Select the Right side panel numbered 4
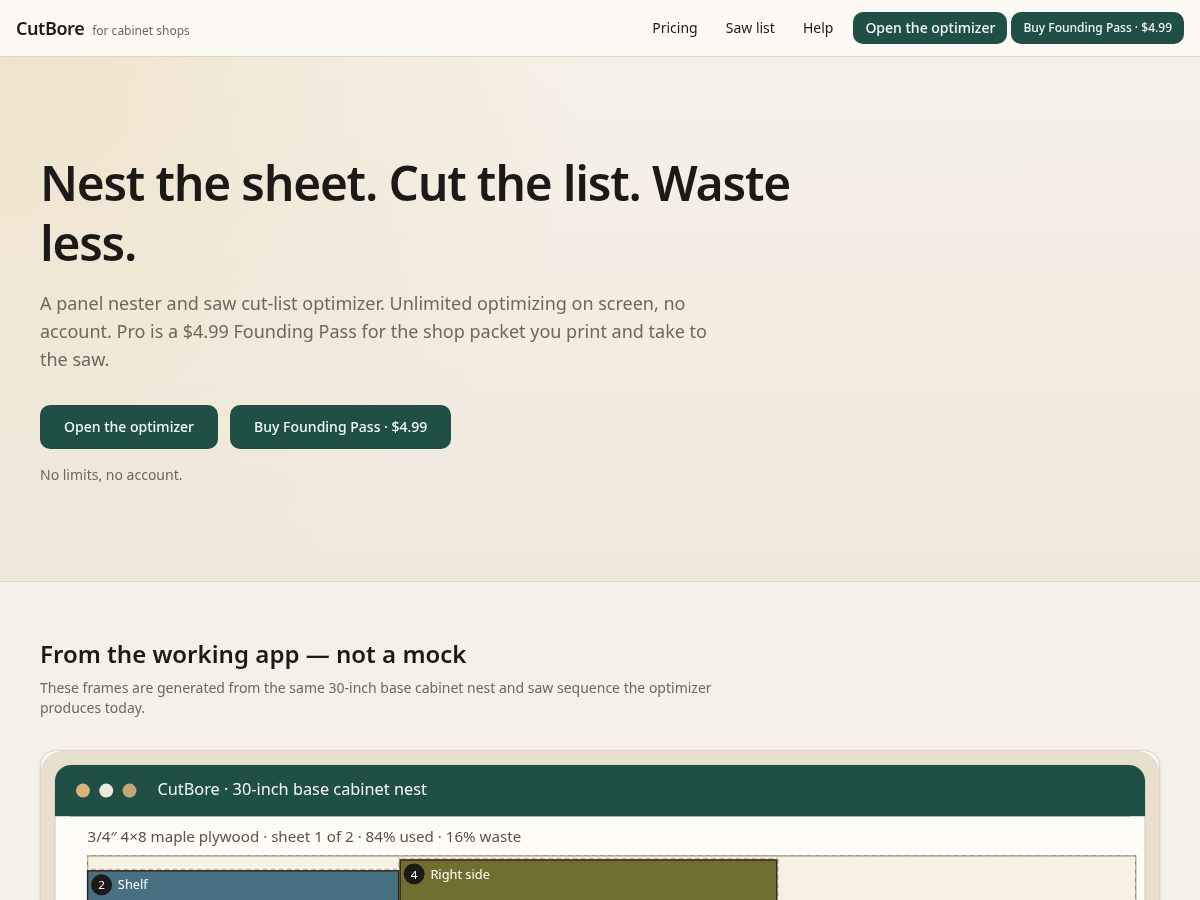 coord(588,880)
